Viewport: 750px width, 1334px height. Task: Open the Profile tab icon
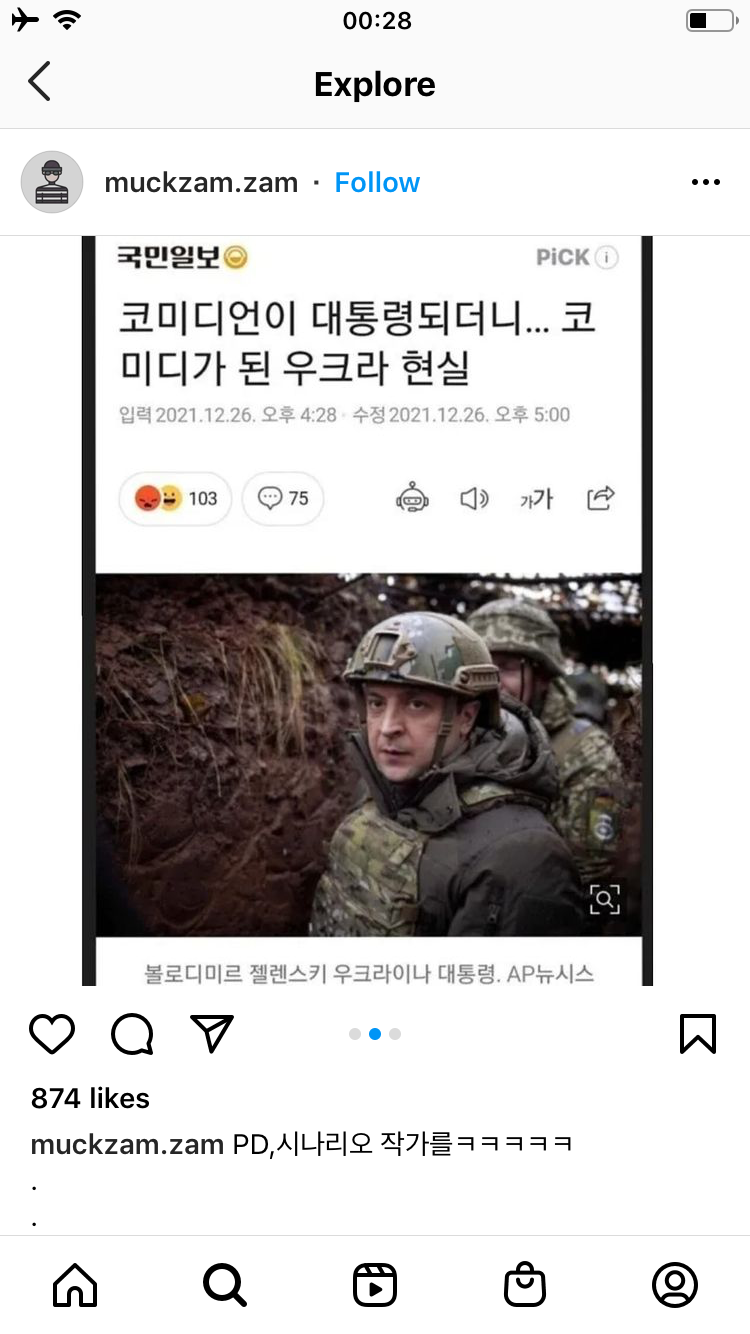(x=675, y=1285)
